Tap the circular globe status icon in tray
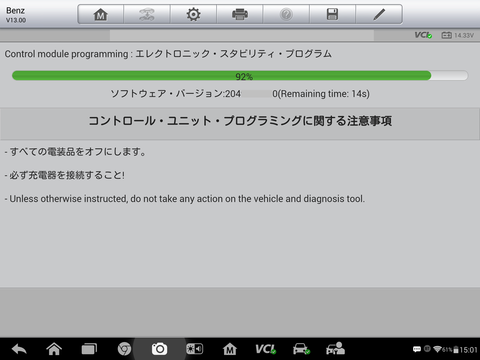480x360 pixels. click(427, 349)
